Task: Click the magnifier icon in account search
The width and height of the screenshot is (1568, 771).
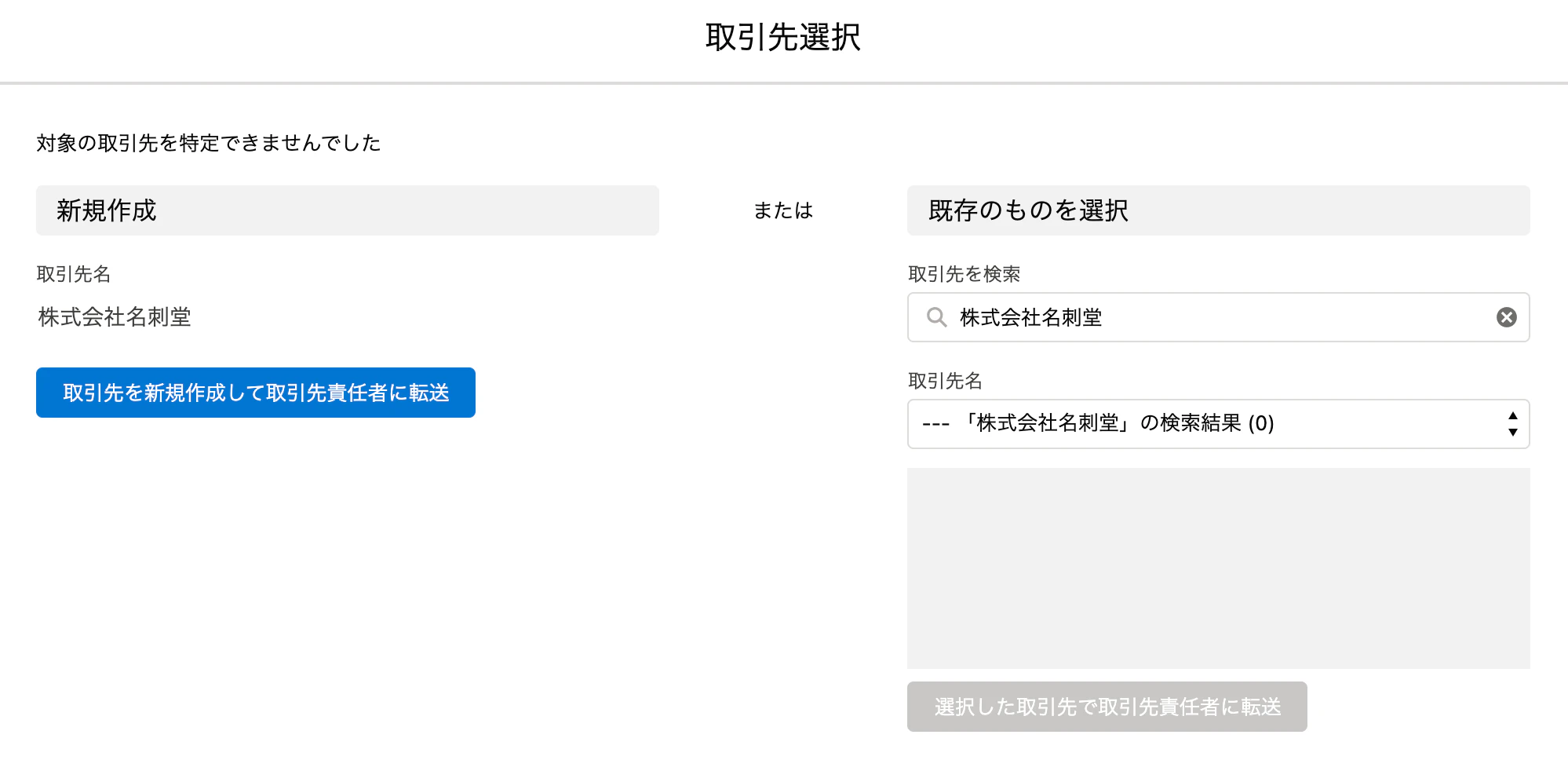Action: pos(936,317)
